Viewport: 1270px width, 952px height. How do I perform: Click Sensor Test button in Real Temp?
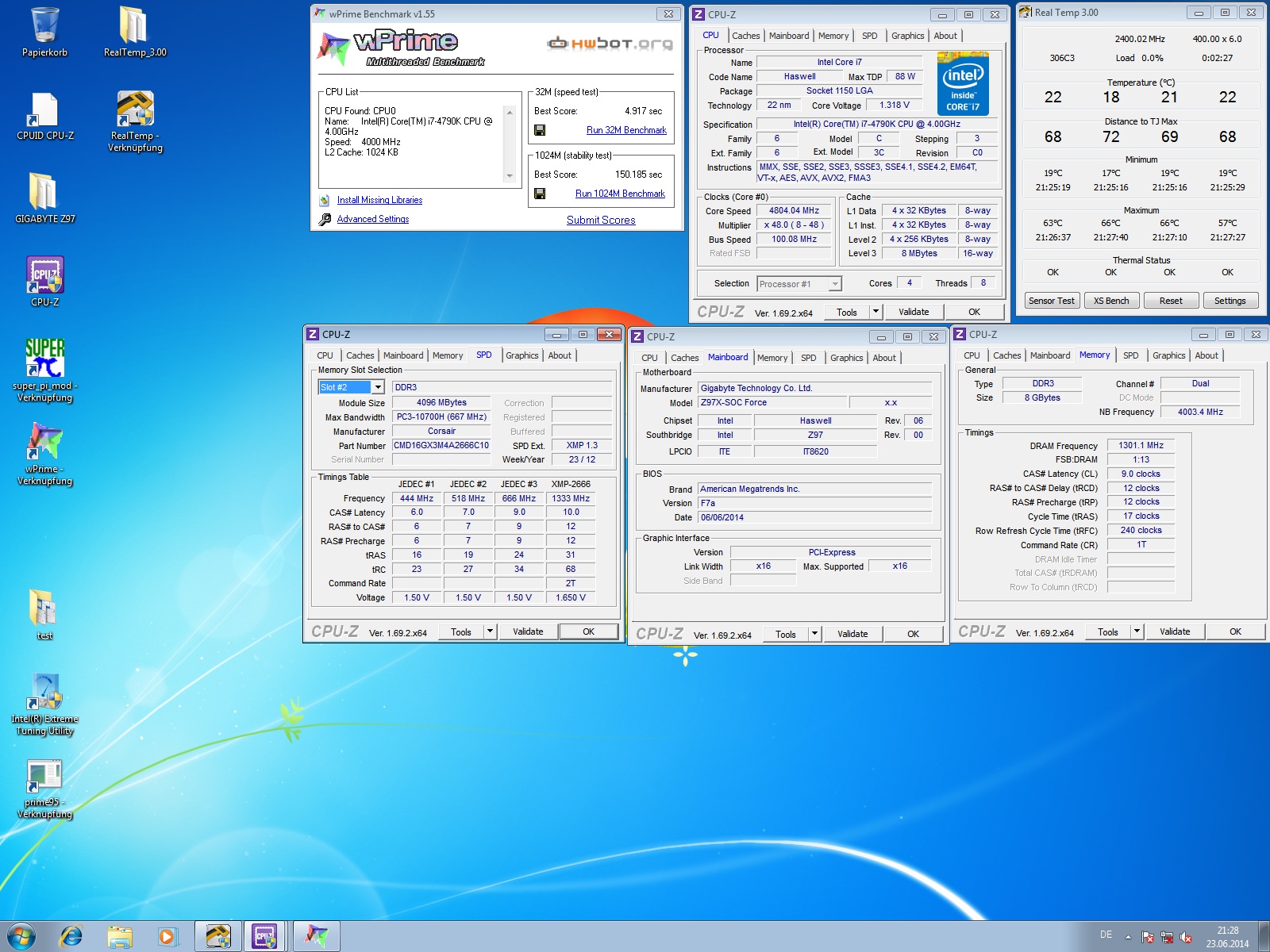click(x=1051, y=301)
